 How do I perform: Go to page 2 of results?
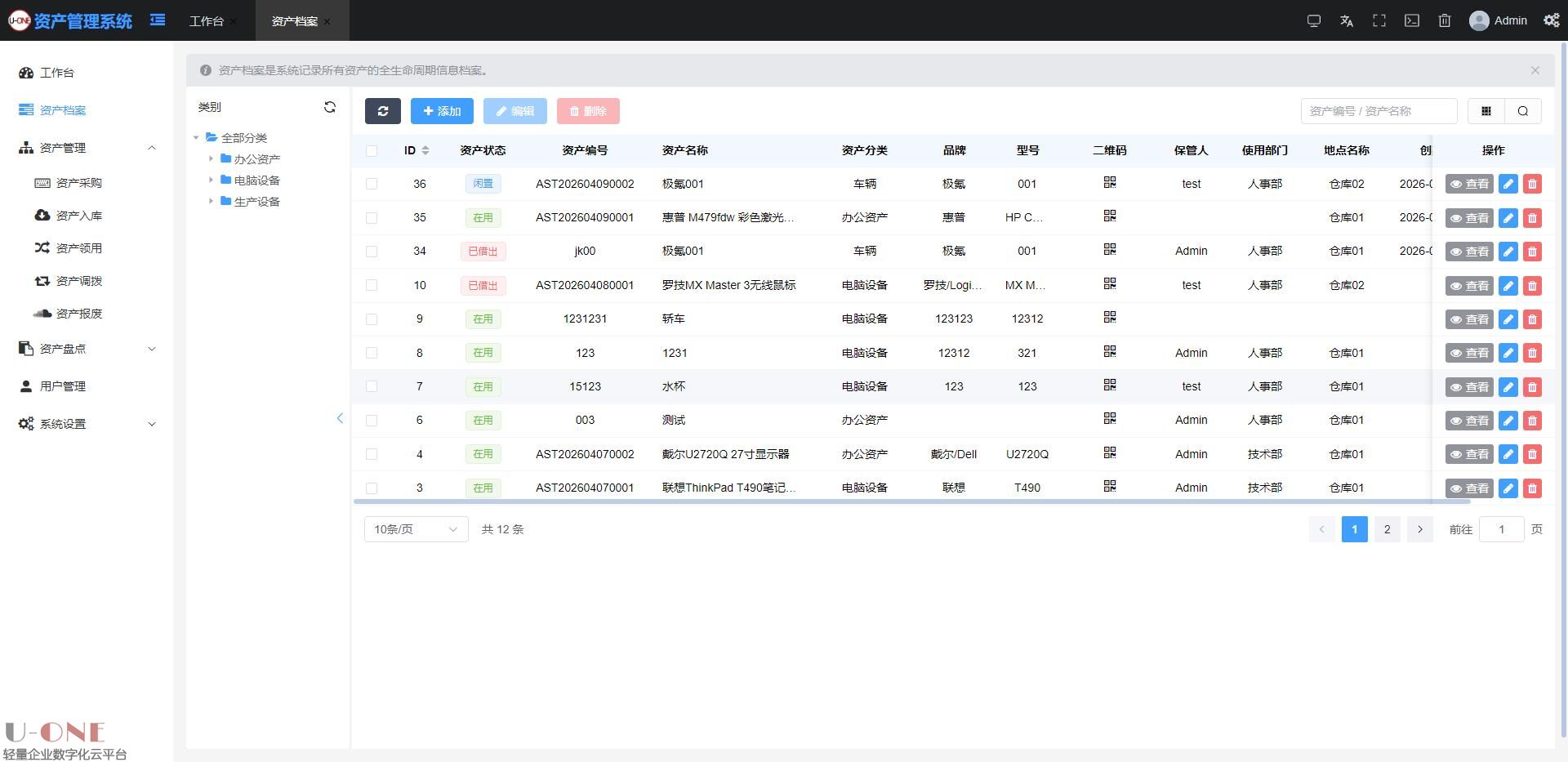tap(1387, 529)
